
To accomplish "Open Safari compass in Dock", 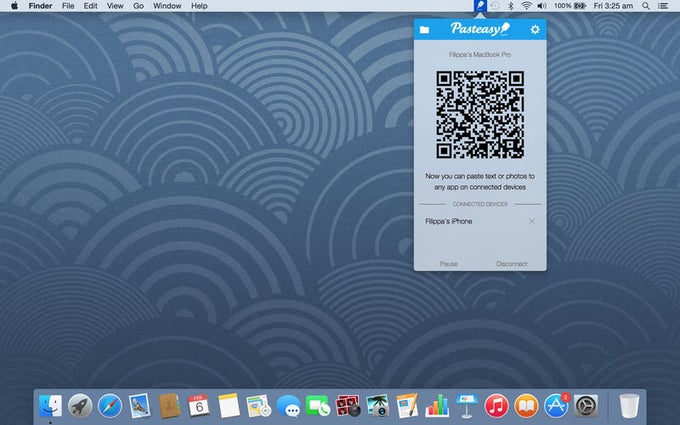I will point(110,406).
